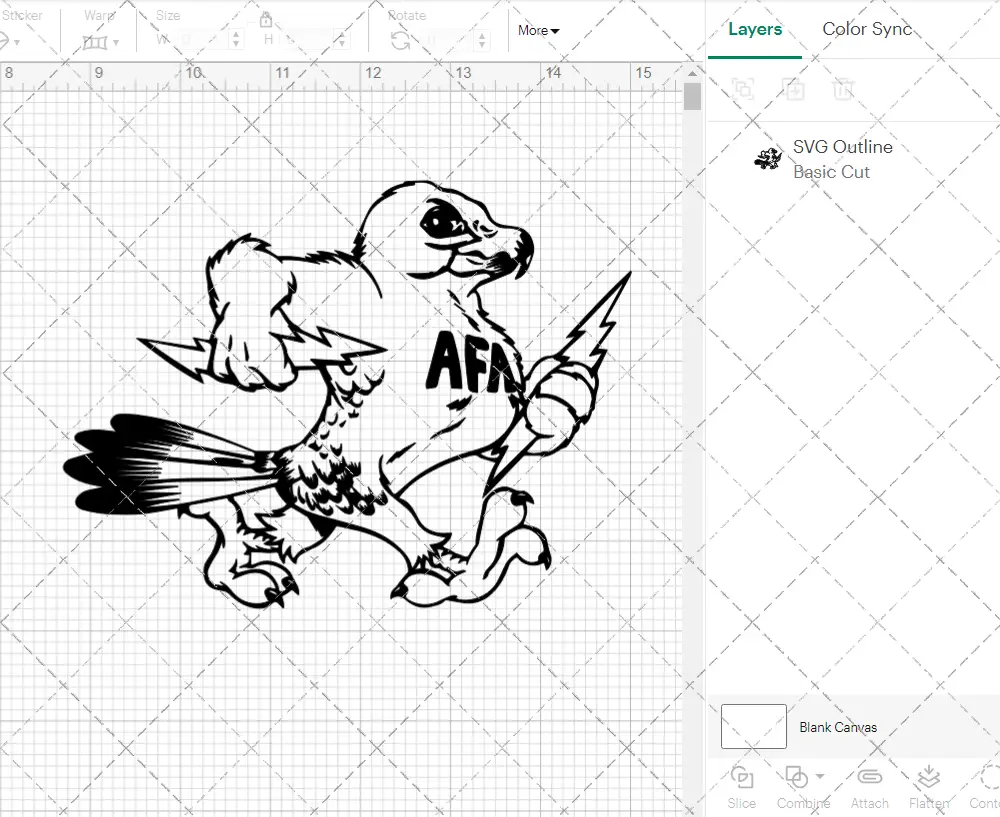Open the Sticker dropdown arrow
This screenshot has width=1000, height=817.
pyautogui.click(x=16, y=40)
